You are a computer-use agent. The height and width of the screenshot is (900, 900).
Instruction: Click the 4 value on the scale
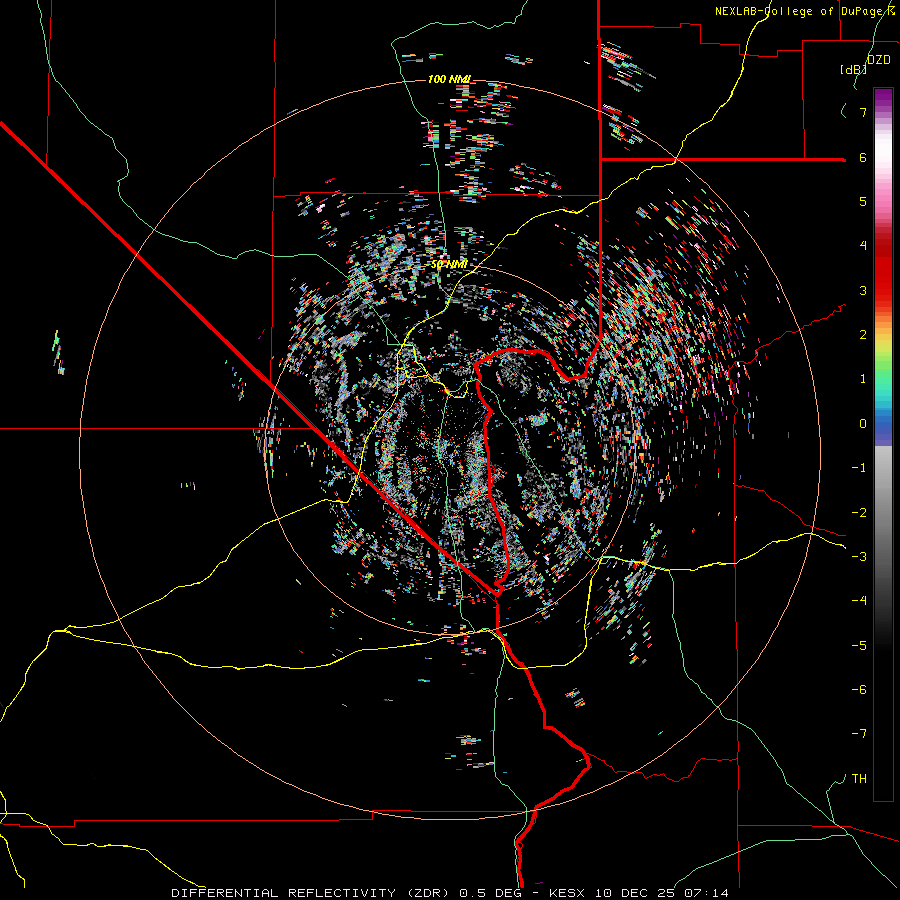(863, 246)
